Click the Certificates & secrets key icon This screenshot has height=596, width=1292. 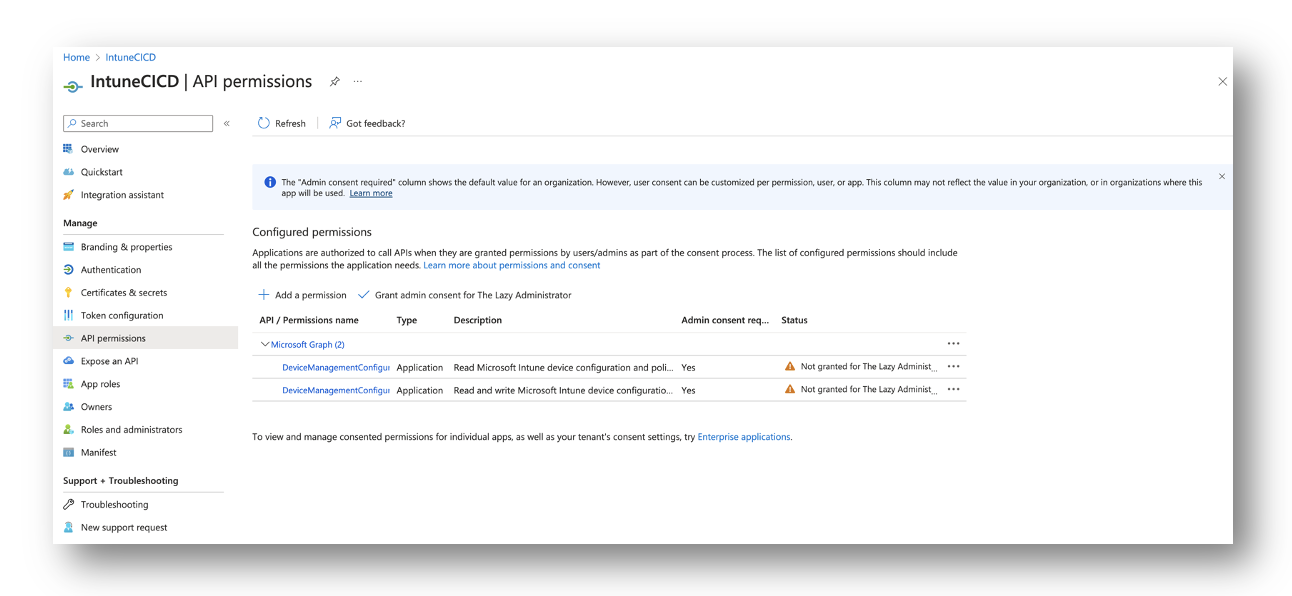[x=68, y=293]
